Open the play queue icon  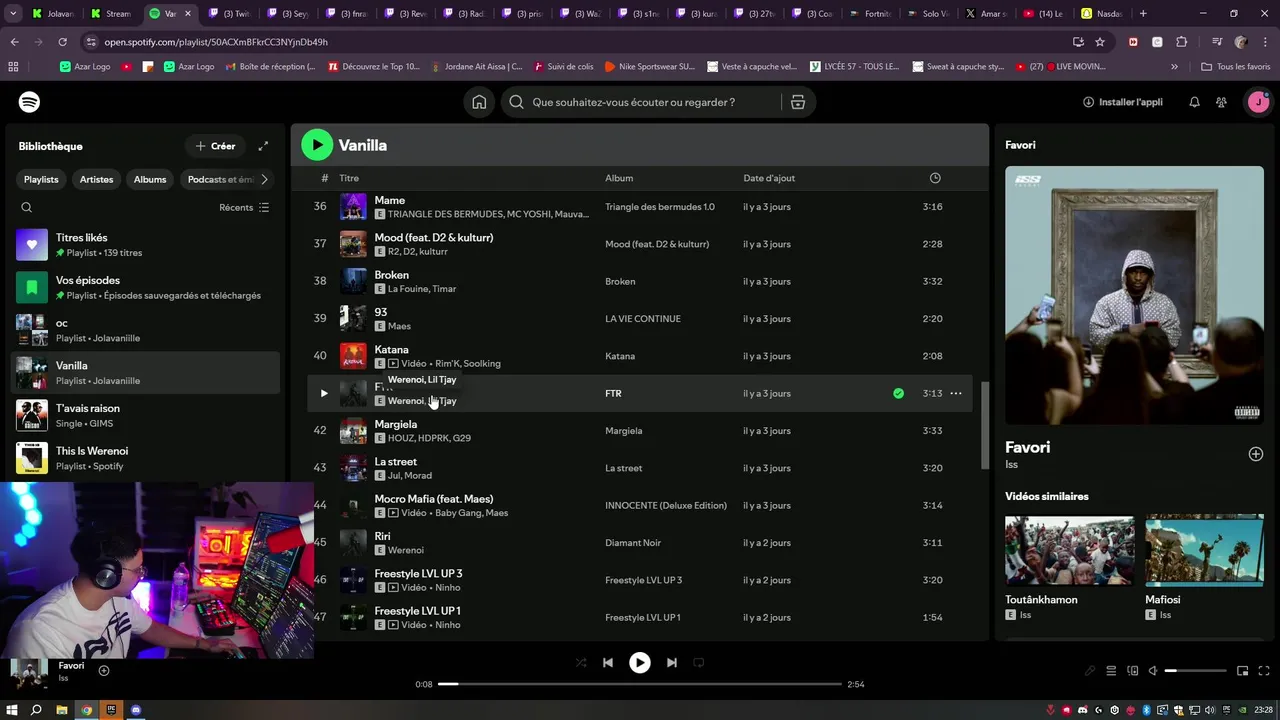(1111, 671)
